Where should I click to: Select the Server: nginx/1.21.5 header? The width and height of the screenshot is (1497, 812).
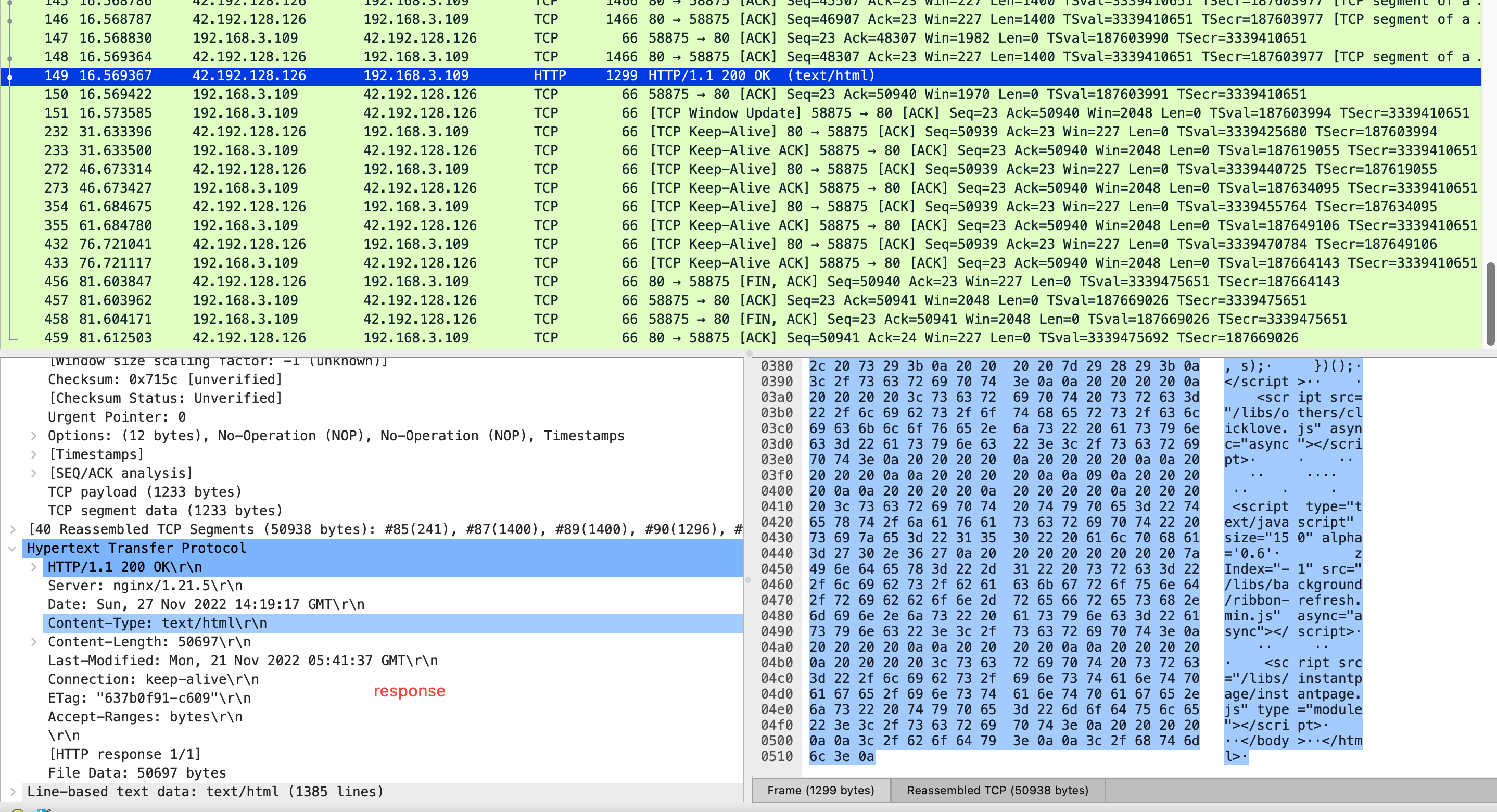click(145, 585)
